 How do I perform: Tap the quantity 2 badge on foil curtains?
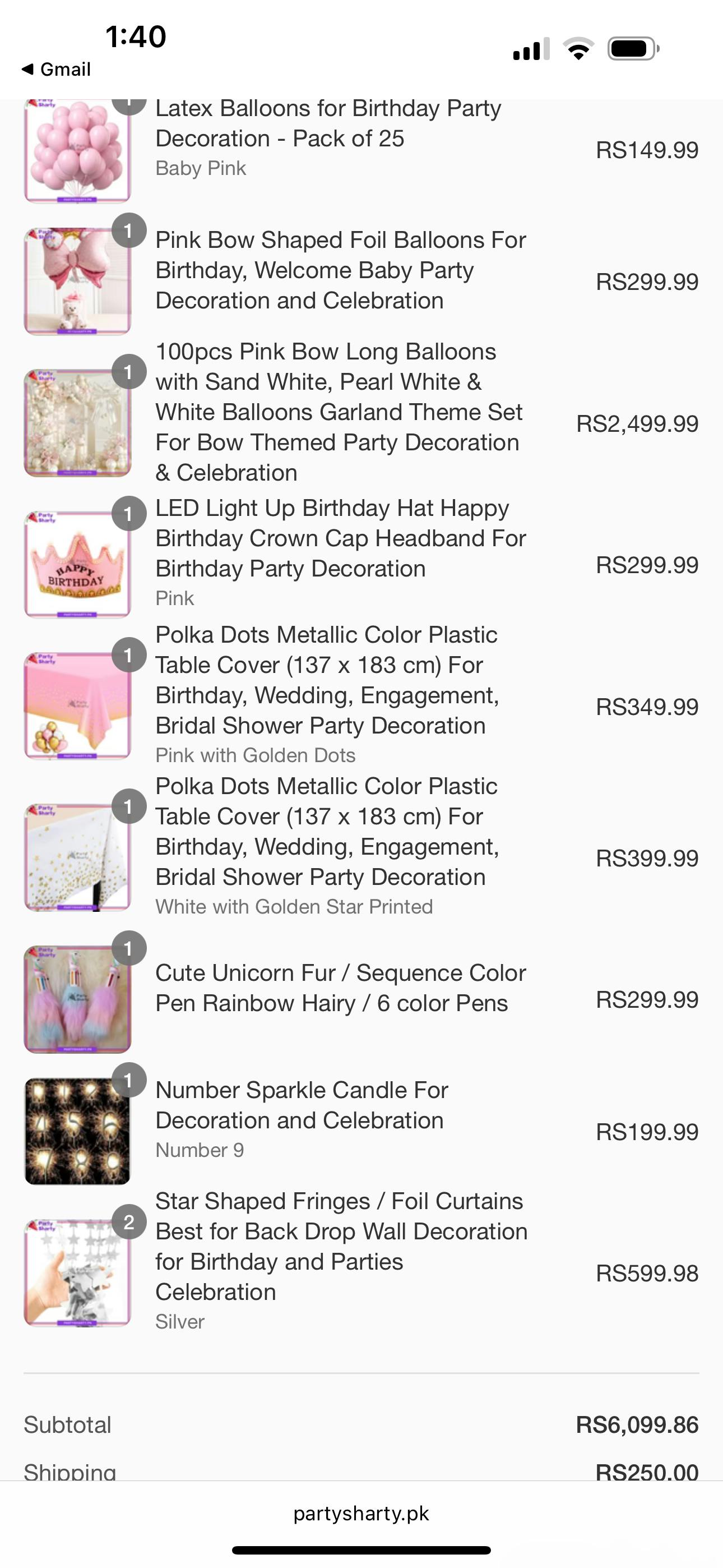coord(129,1222)
